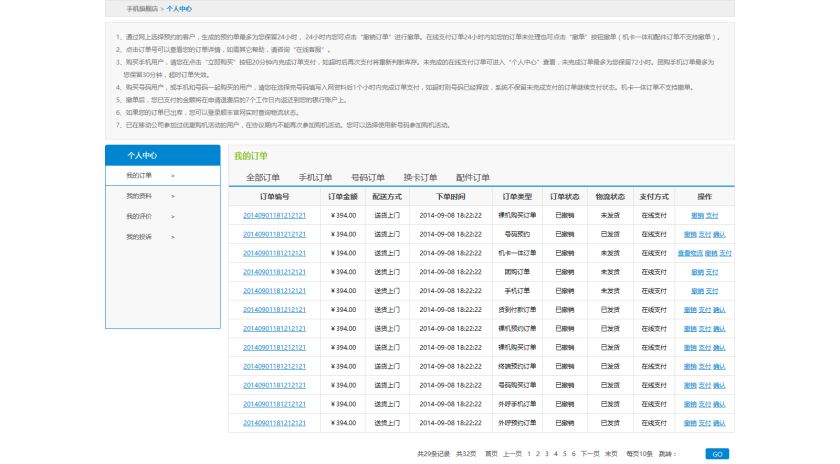The width and height of the screenshot is (840, 464).
Task: Click 确认 in the 终端预约订单 row
Action: pyautogui.click(x=719, y=366)
